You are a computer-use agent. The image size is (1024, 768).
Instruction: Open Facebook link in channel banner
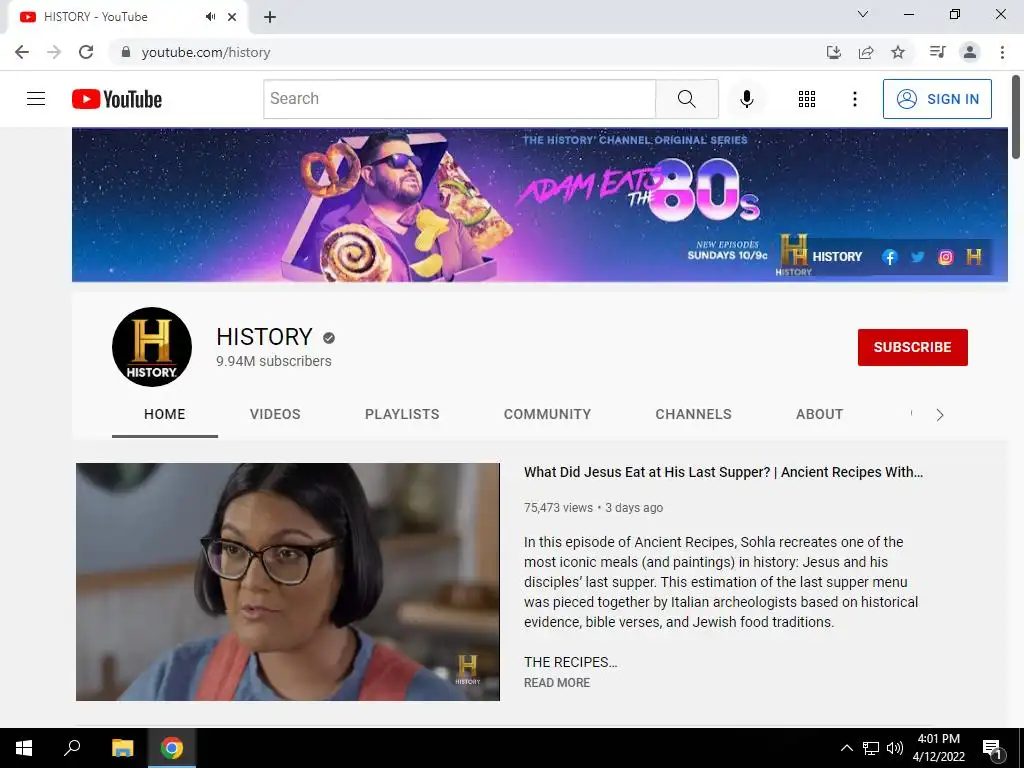tap(889, 257)
